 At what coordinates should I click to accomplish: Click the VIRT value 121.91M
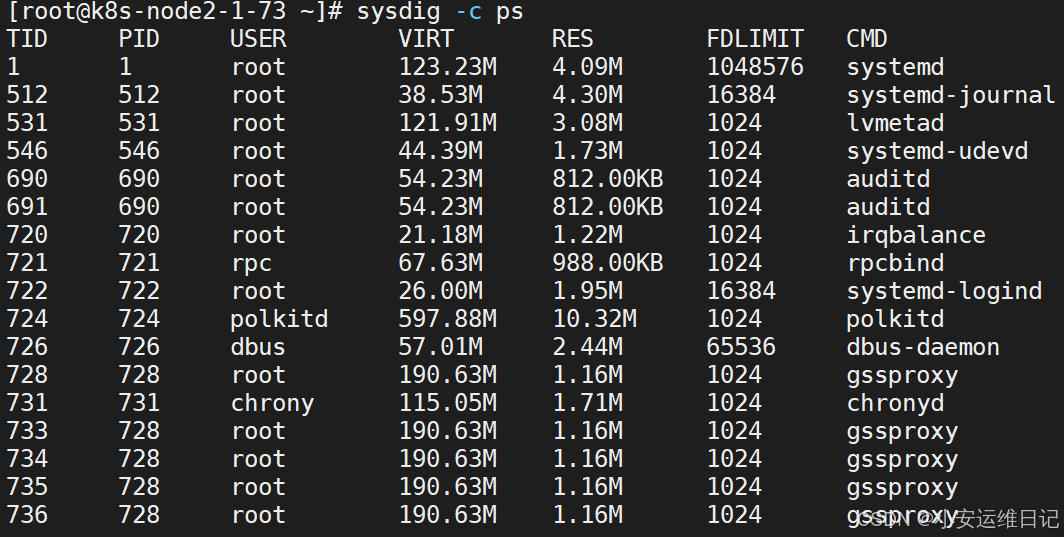point(447,123)
